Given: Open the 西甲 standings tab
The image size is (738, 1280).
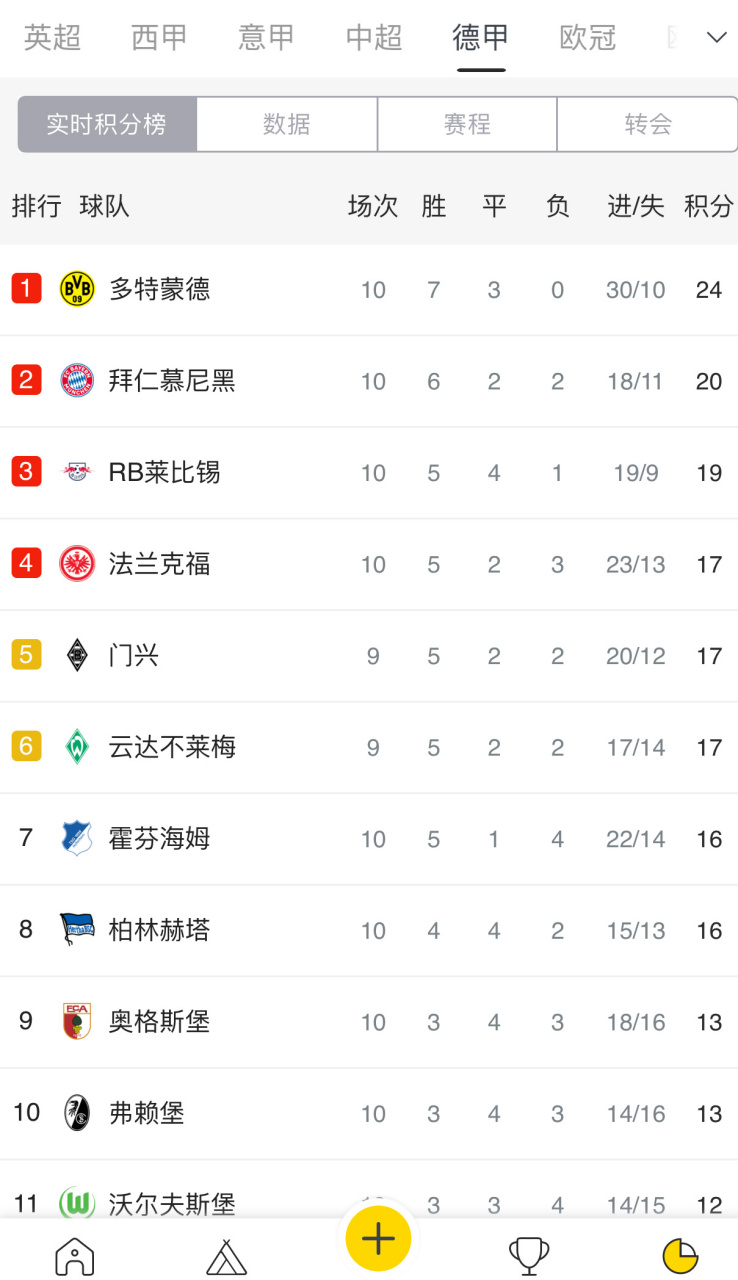Looking at the screenshot, I should coord(159,38).
